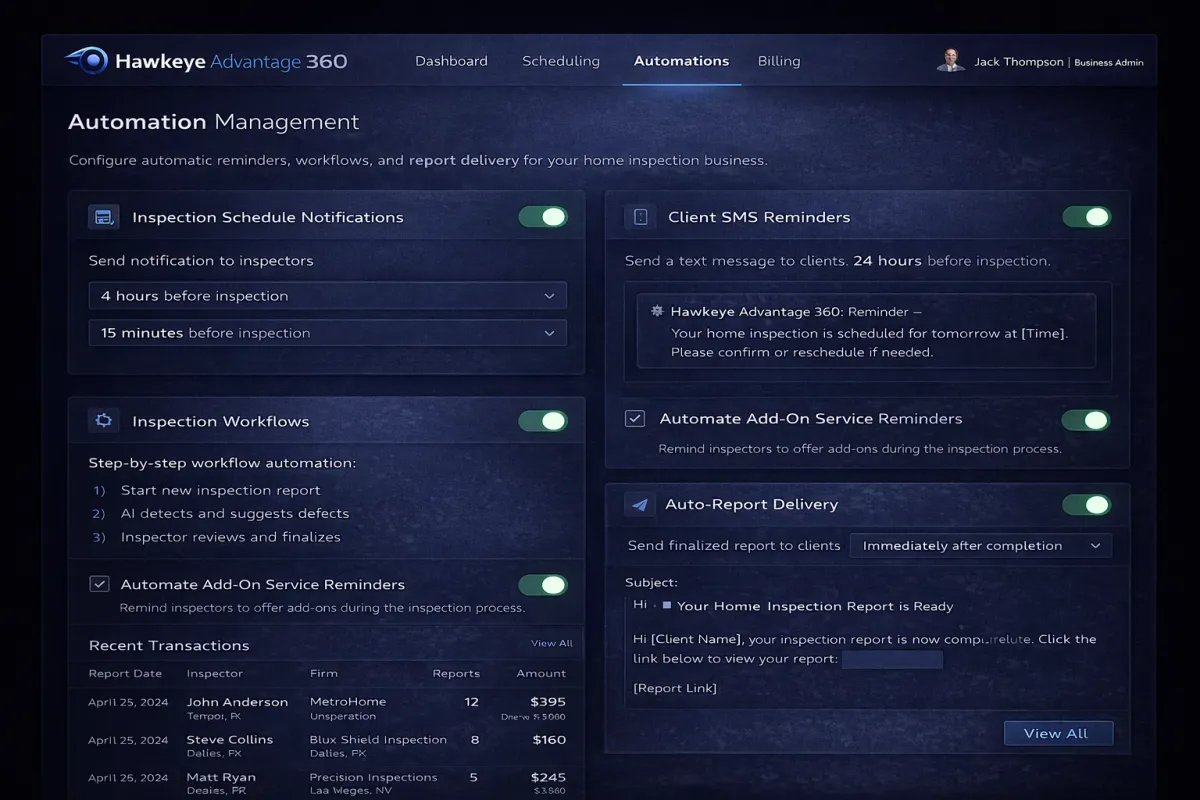The width and height of the screenshot is (1200, 800).
Task: Click the Firm column header
Action: (324, 673)
